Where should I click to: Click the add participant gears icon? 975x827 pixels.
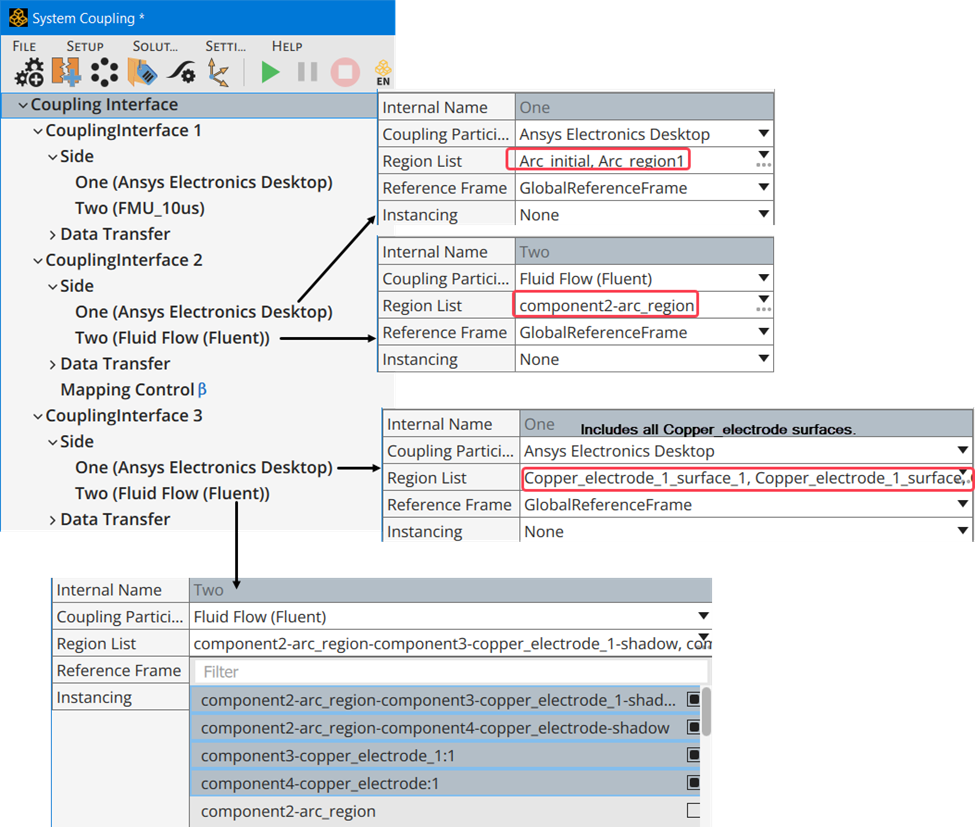[29, 72]
